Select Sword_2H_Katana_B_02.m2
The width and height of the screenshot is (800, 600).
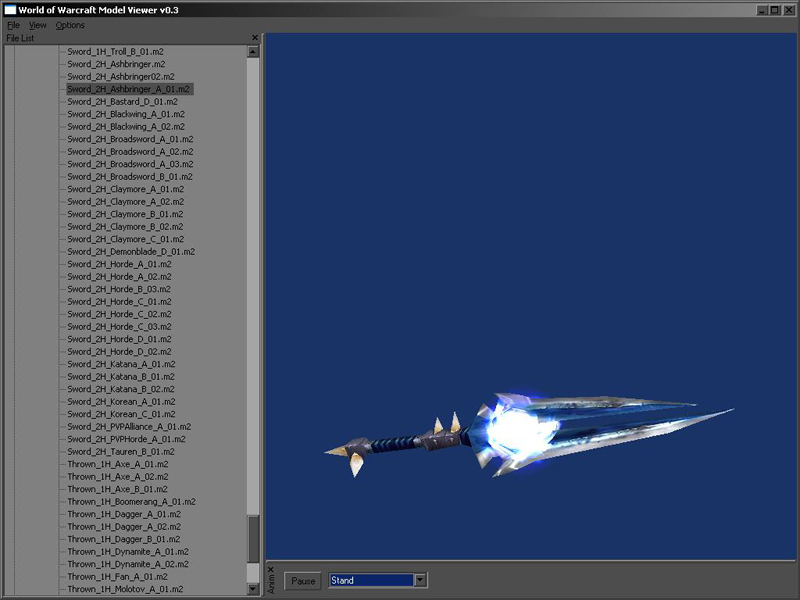pos(121,389)
